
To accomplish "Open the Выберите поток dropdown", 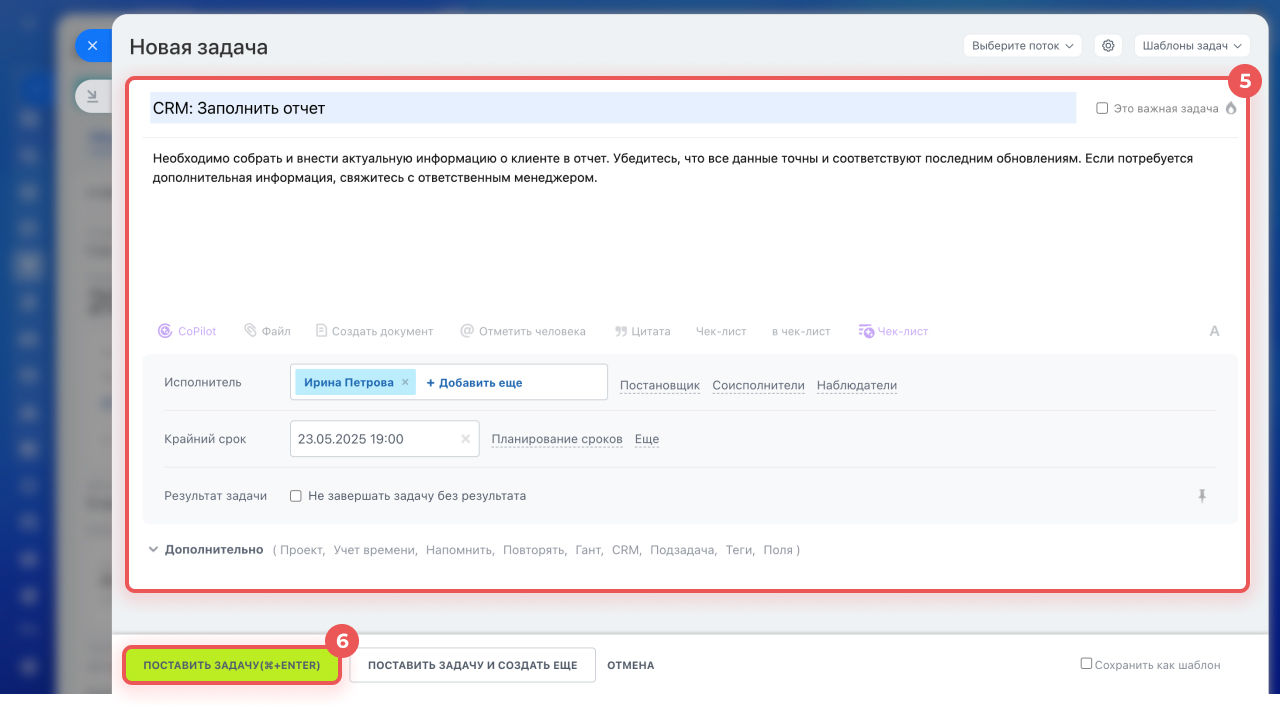I will tap(1023, 45).
